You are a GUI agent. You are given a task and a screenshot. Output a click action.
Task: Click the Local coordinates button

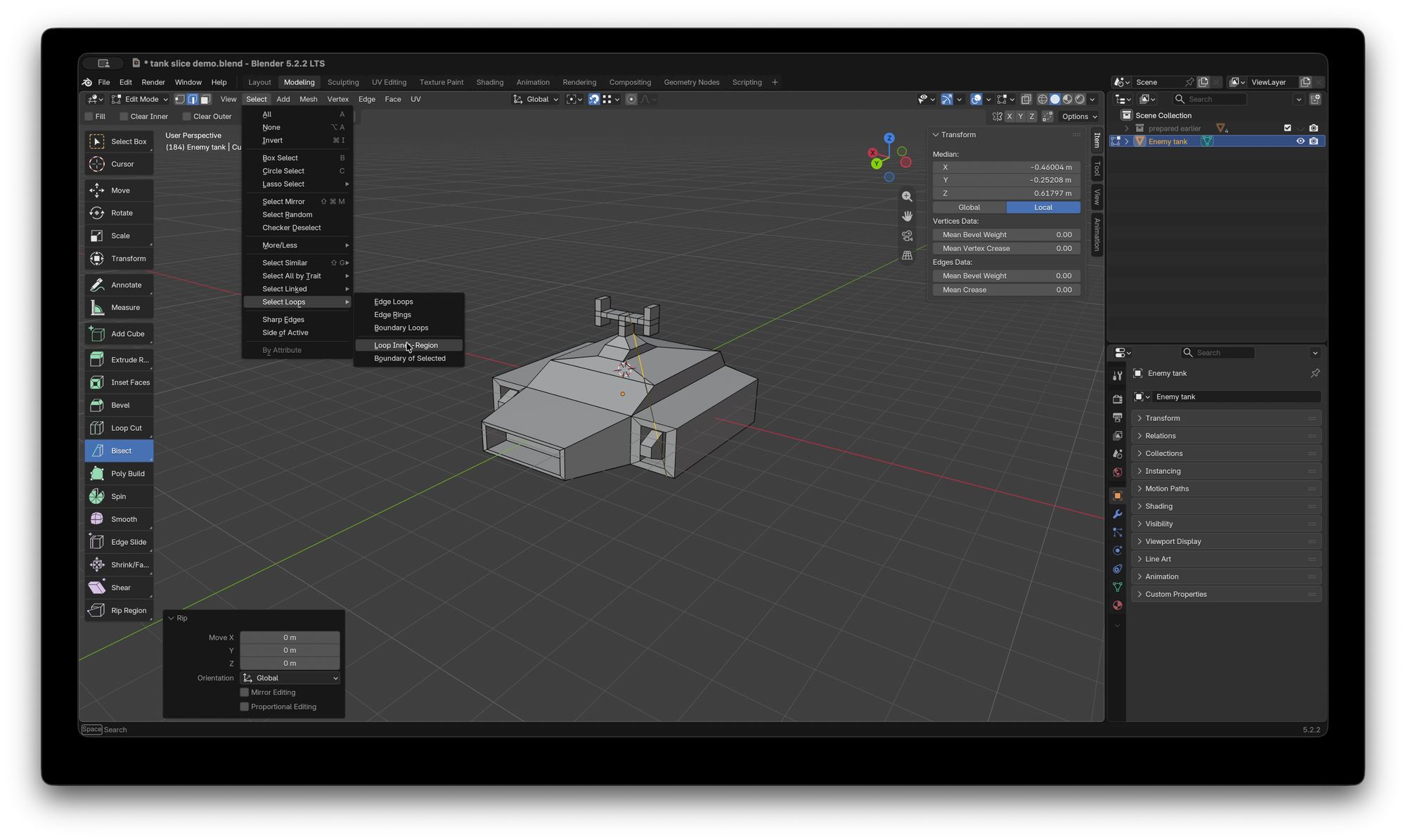point(1043,207)
